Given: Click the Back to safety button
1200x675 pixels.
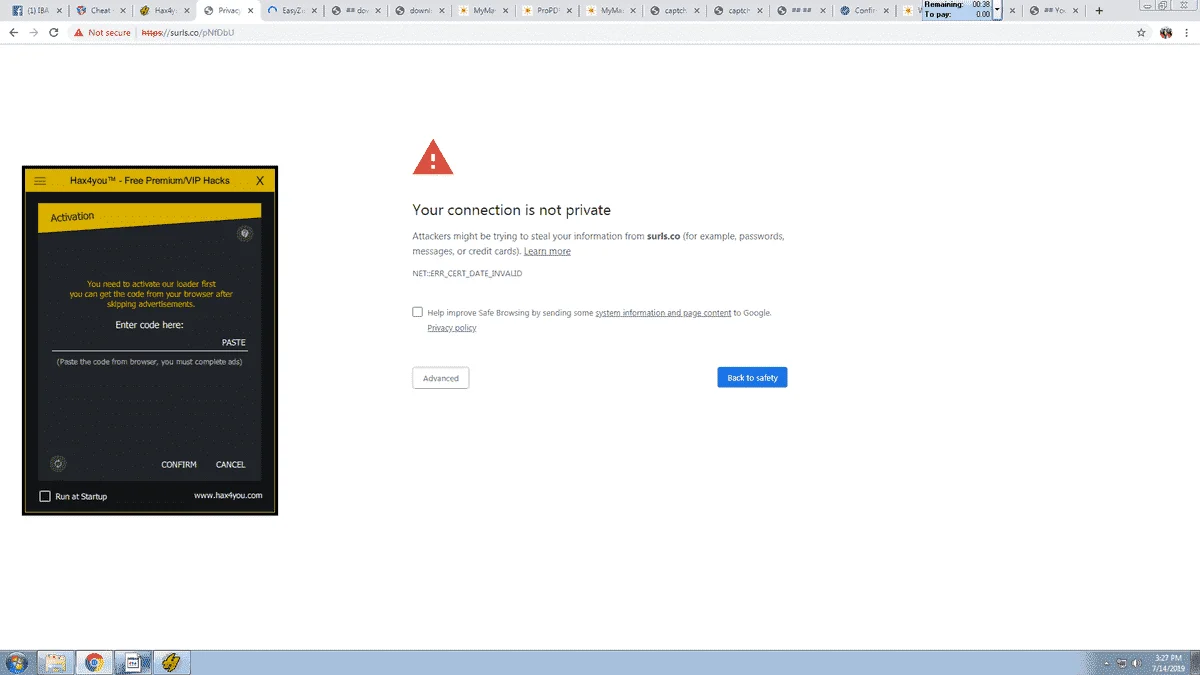Looking at the screenshot, I should (x=752, y=378).
